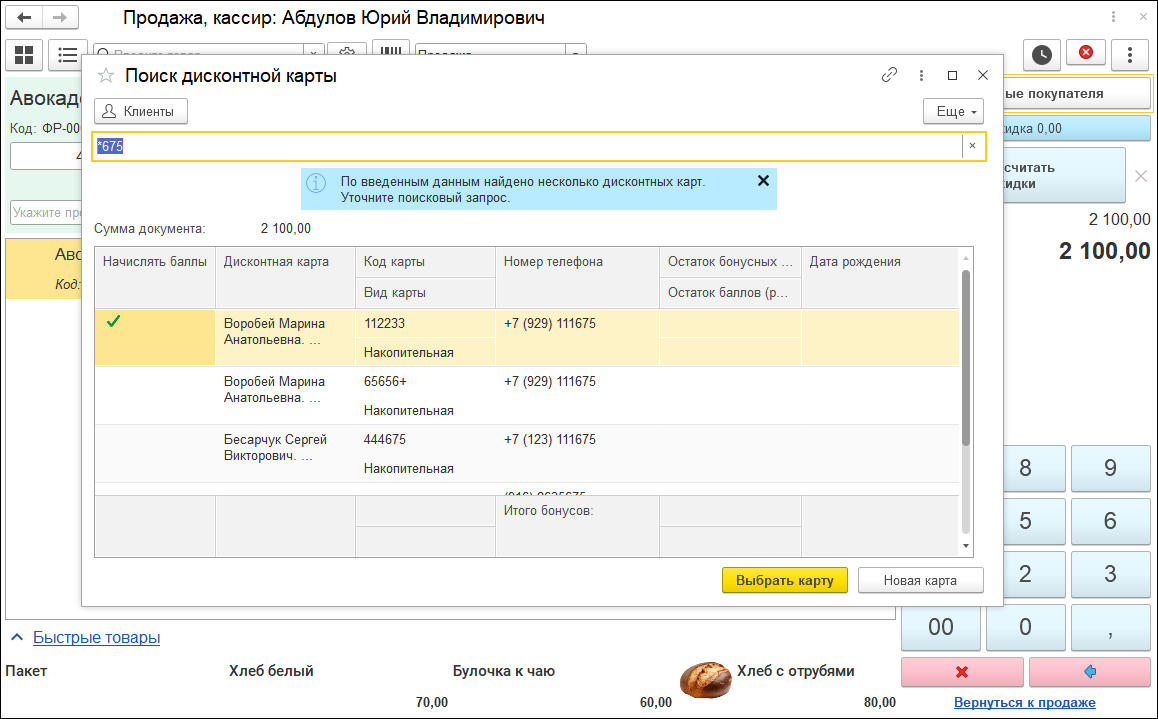Viewport: 1158px width, 719px height.
Task: Copy link to discount card search
Action: click(889, 75)
